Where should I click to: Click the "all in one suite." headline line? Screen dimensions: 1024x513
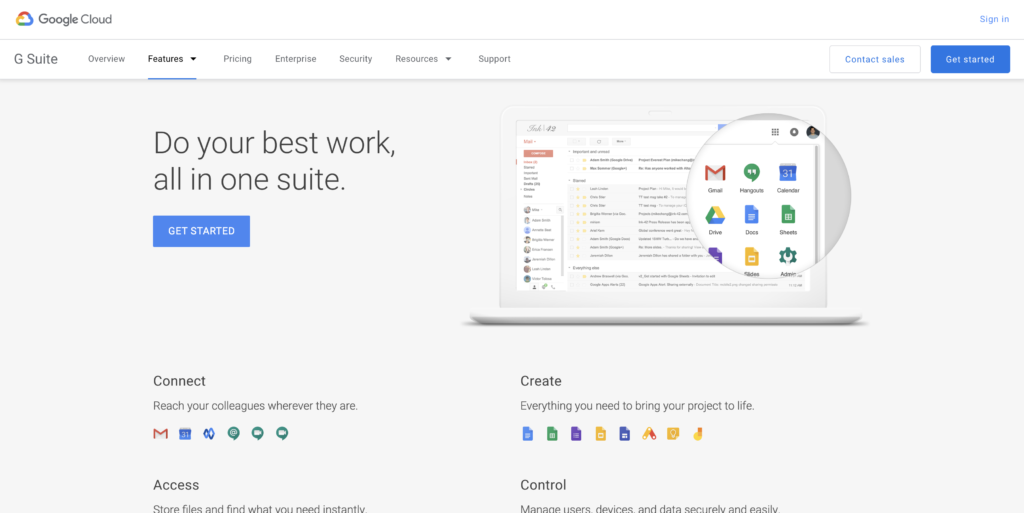[249, 179]
